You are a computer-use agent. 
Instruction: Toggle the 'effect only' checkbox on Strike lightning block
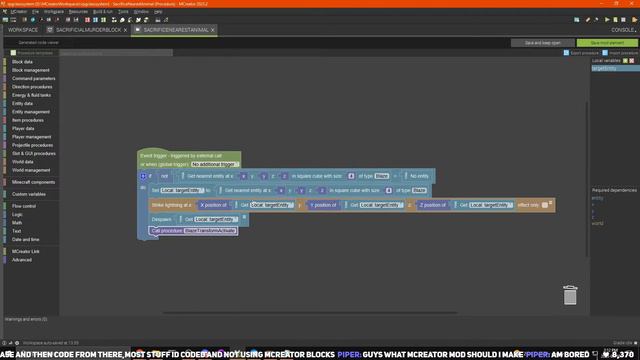coord(544,205)
